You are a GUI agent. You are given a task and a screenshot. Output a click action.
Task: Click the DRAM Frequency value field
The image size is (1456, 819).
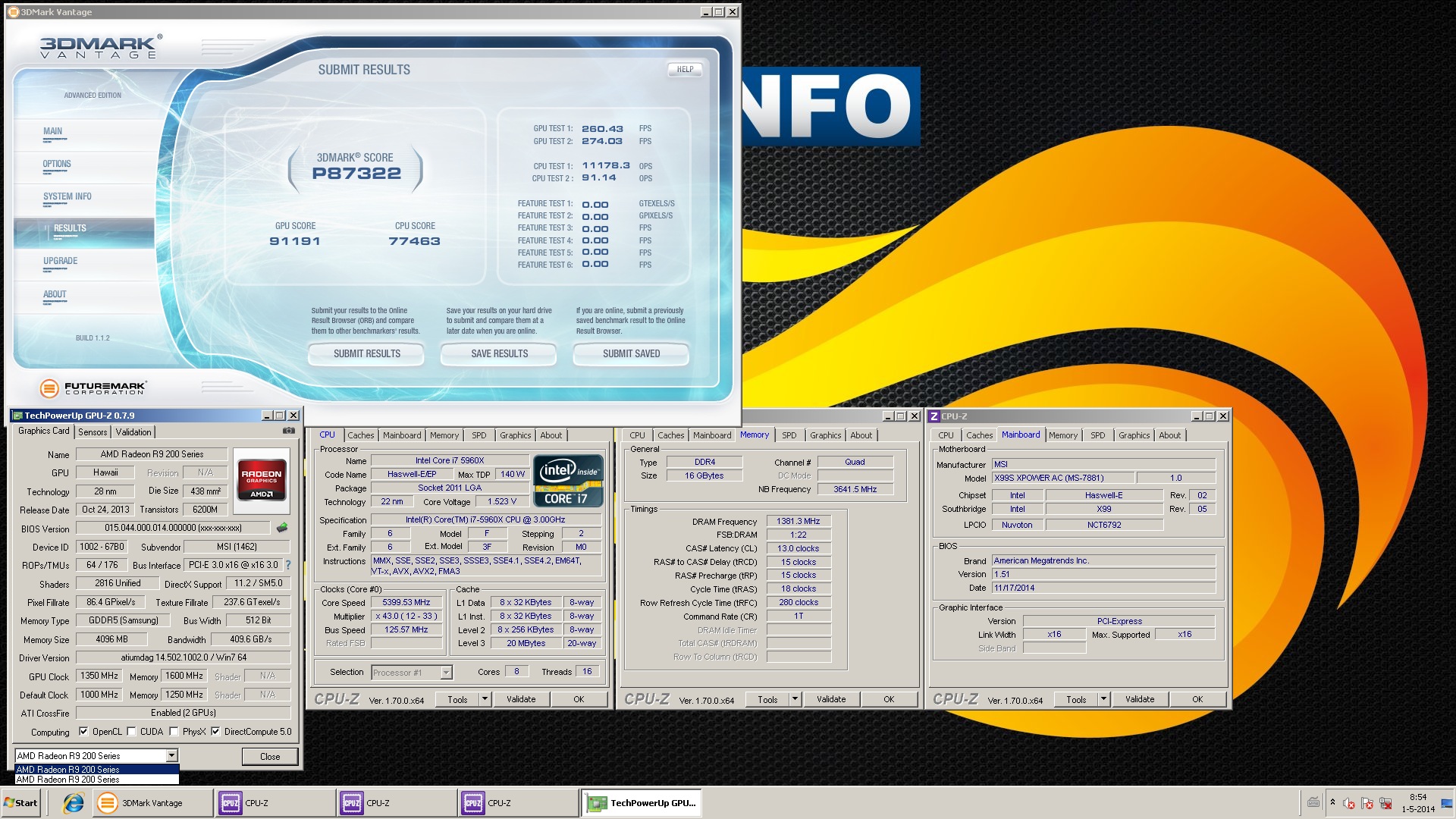click(x=799, y=521)
